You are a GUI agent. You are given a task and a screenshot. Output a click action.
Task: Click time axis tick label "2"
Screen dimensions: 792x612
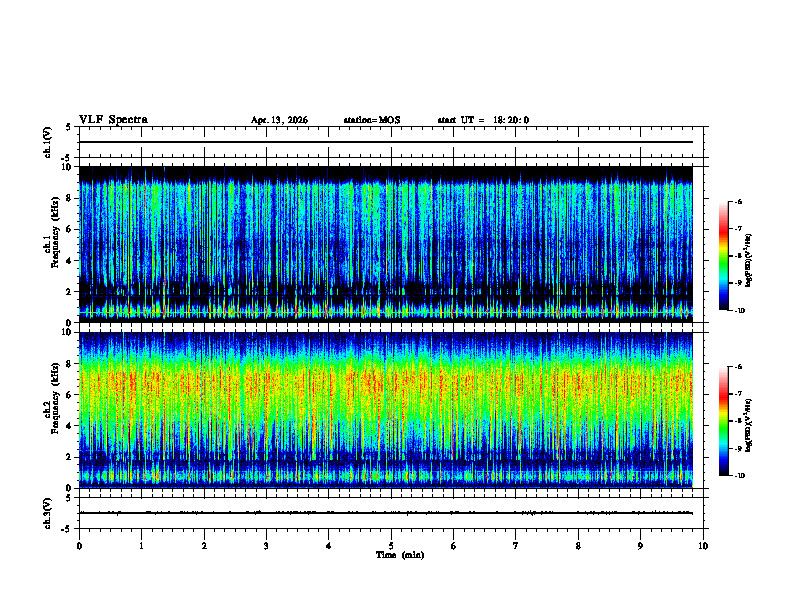tap(204, 546)
